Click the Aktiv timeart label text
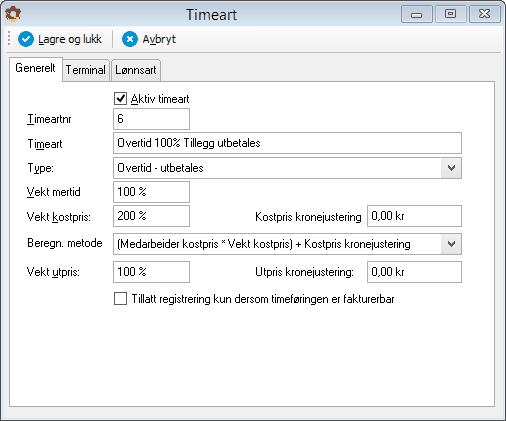 [x=160, y=99]
